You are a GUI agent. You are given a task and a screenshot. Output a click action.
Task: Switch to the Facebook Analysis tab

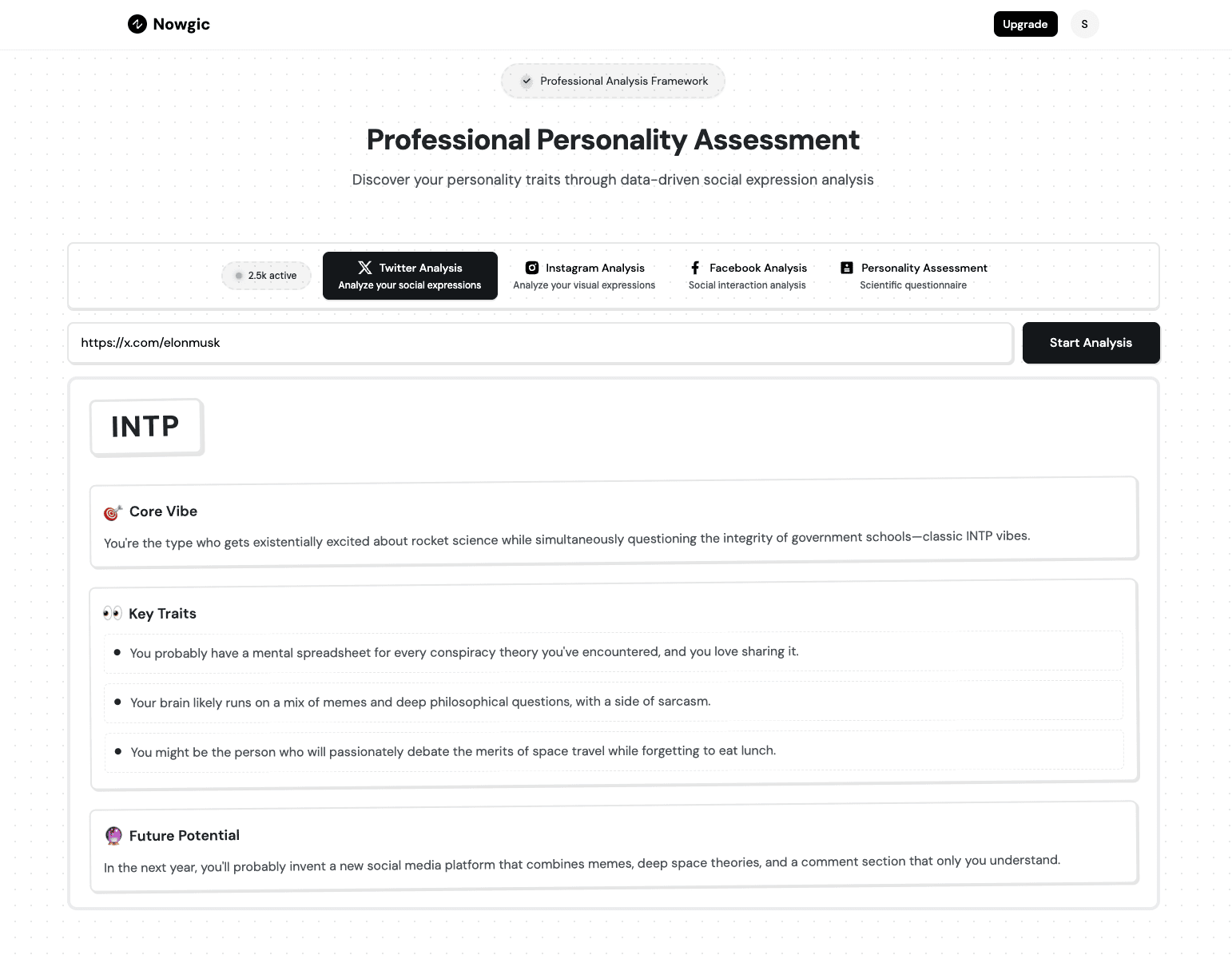point(748,276)
